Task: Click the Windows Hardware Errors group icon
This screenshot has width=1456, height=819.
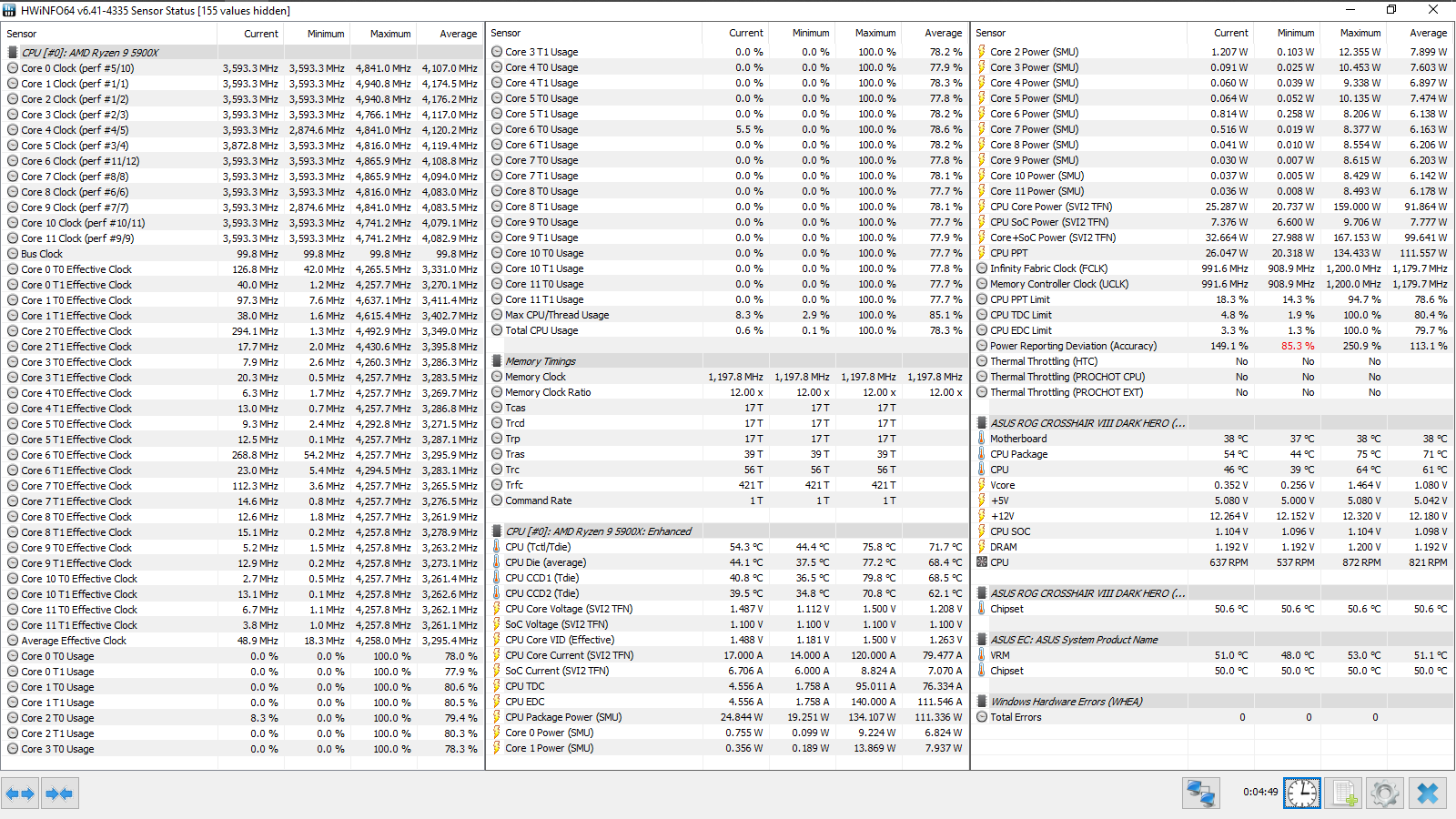Action: [x=982, y=702]
